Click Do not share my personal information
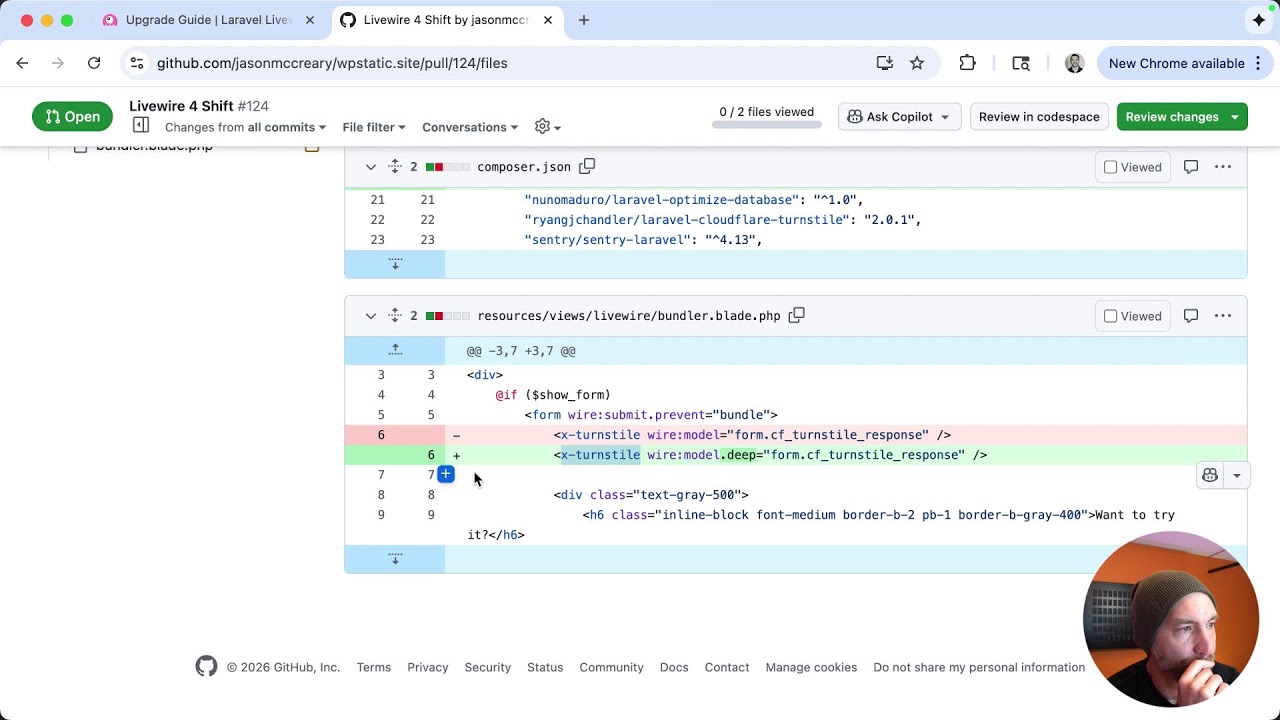This screenshot has height=720, width=1280. pos(979,667)
